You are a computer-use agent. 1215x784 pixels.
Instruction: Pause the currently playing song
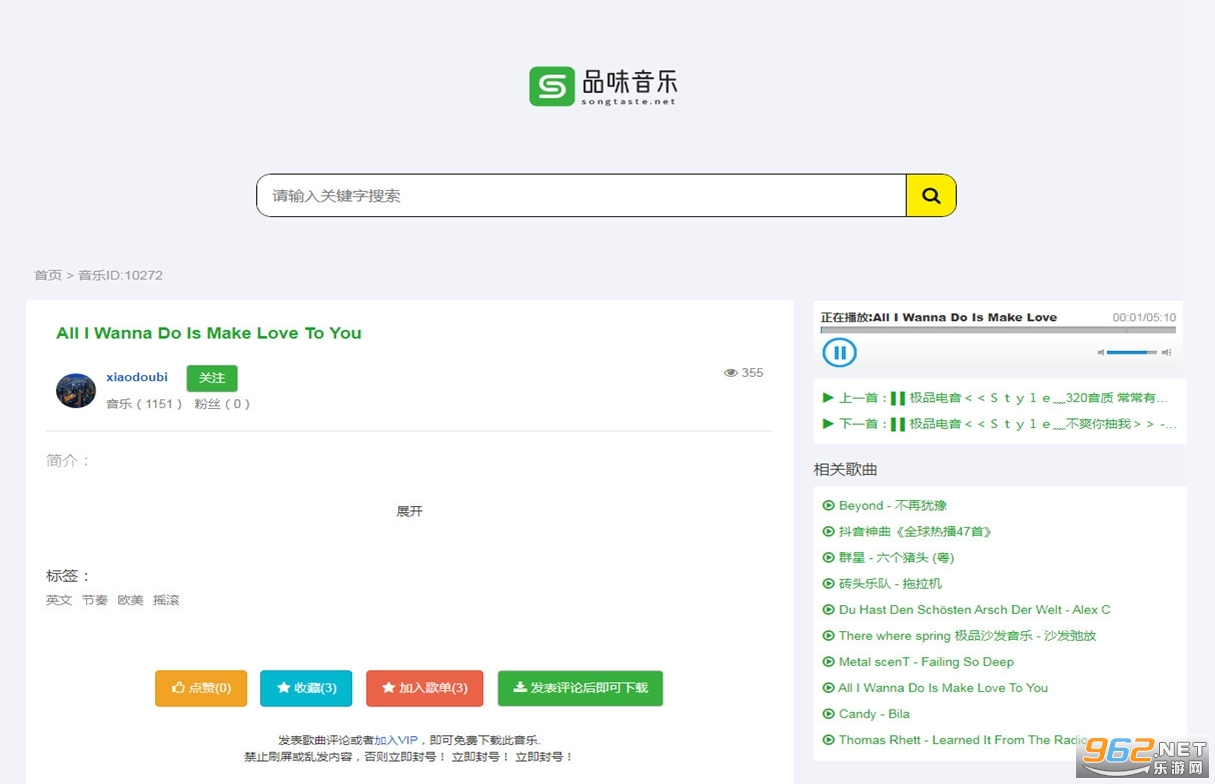pyautogui.click(x=839, y=352)
